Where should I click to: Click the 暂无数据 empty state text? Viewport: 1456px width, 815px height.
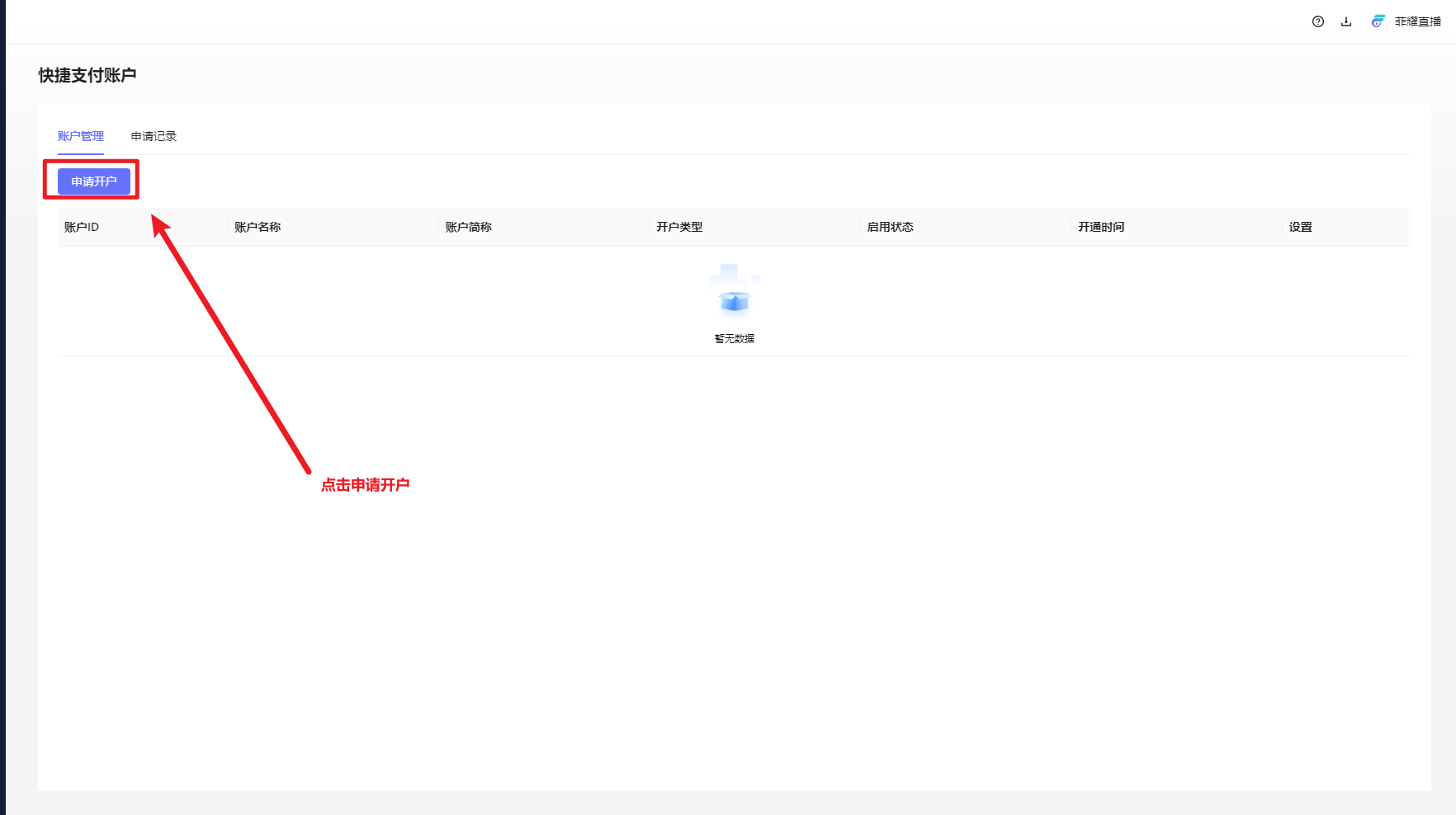click(x=734, y=338)
